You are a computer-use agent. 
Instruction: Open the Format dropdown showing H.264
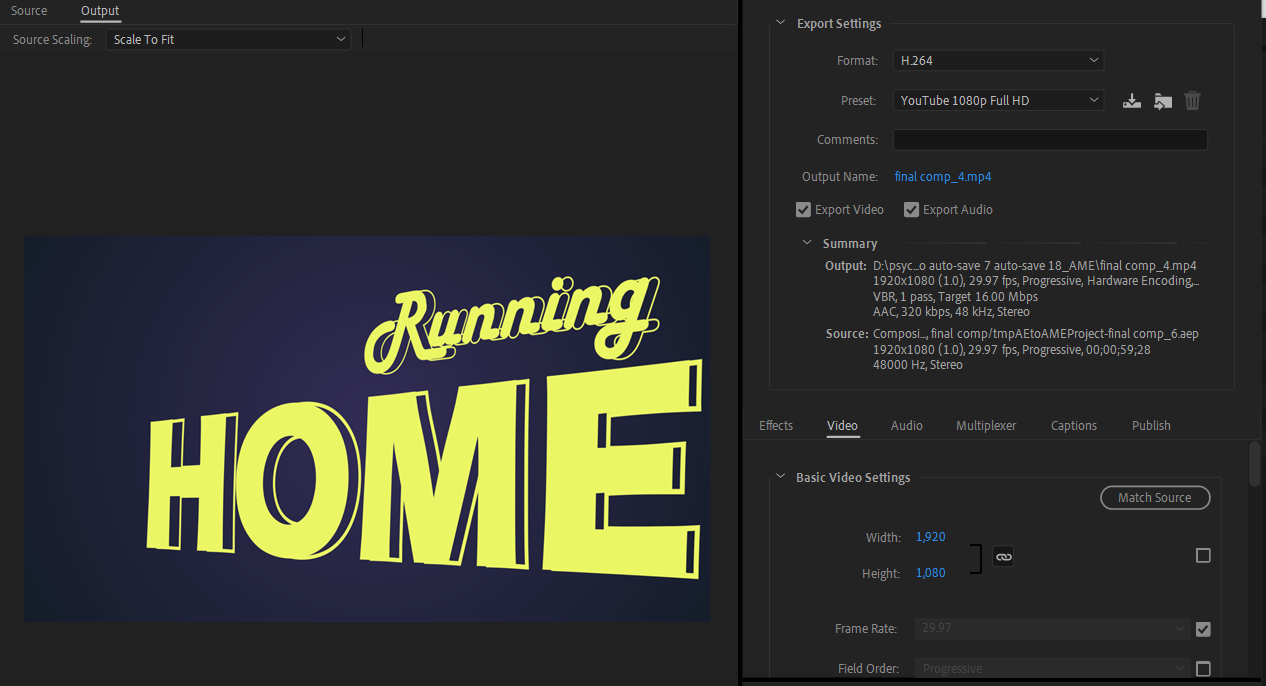[x=998, y=60]
